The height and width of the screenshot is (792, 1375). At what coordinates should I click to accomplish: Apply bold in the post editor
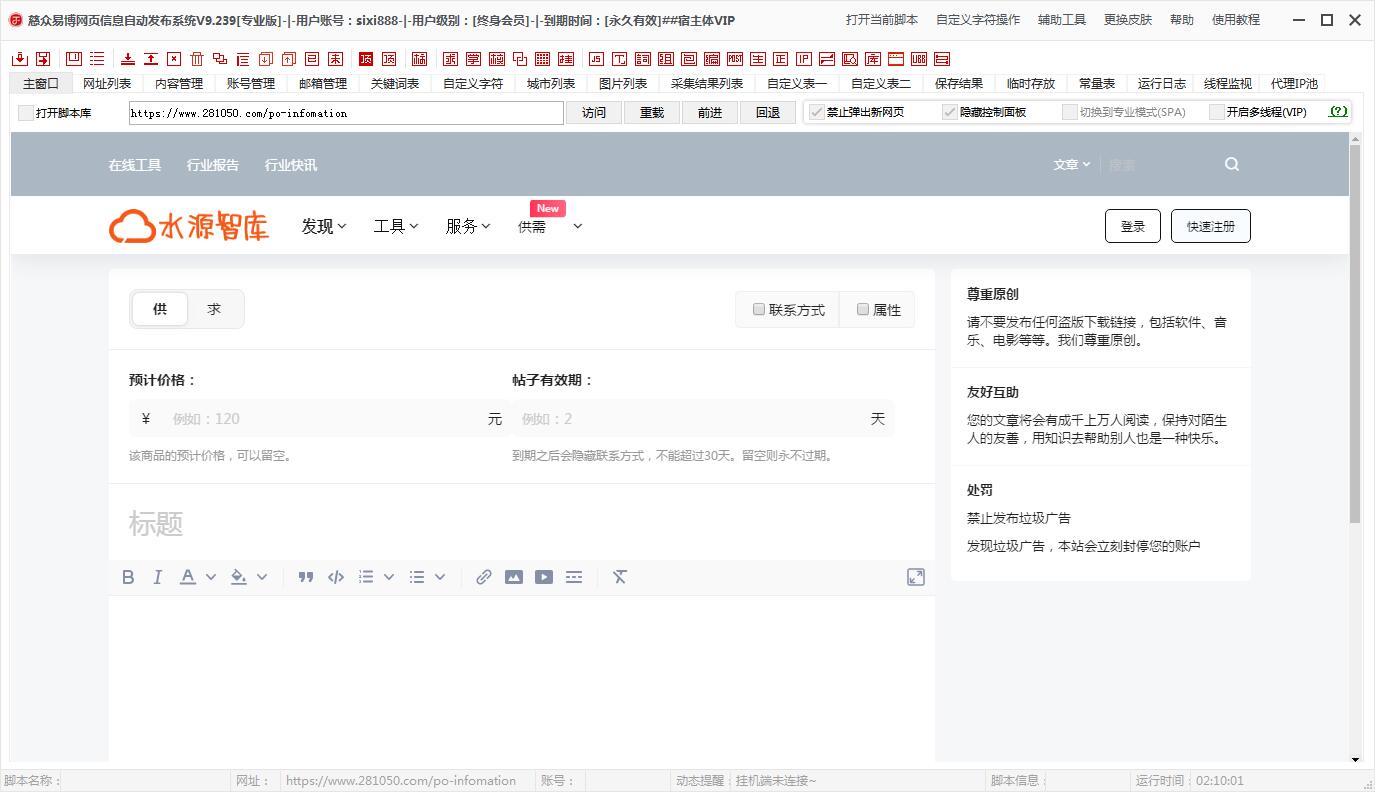(128, 577)
